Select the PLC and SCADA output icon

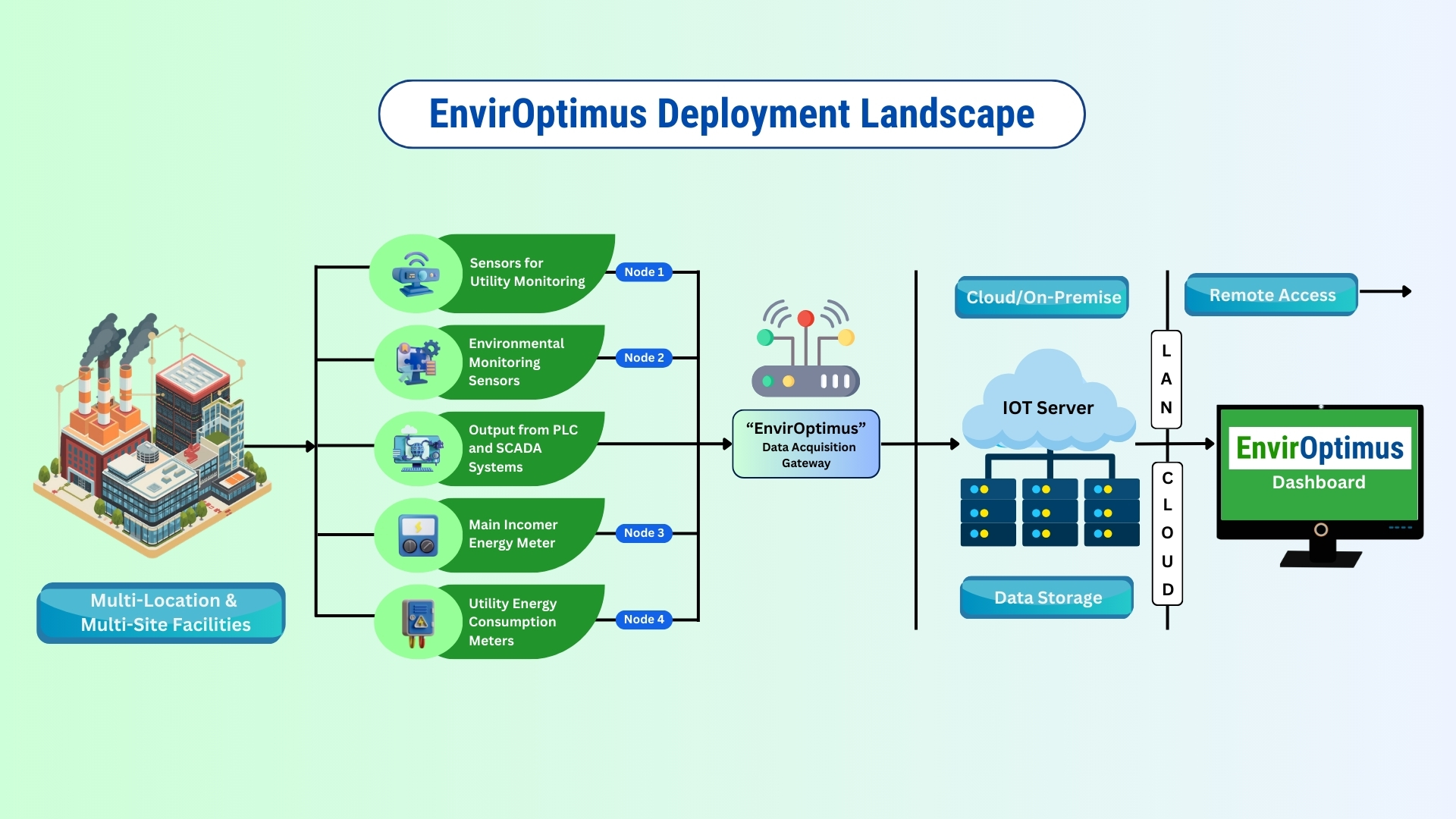click(416, 448)
